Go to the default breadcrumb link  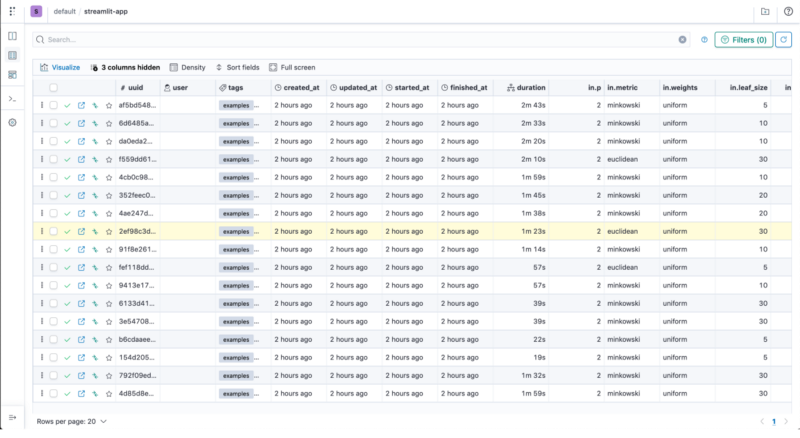(64, 11)
